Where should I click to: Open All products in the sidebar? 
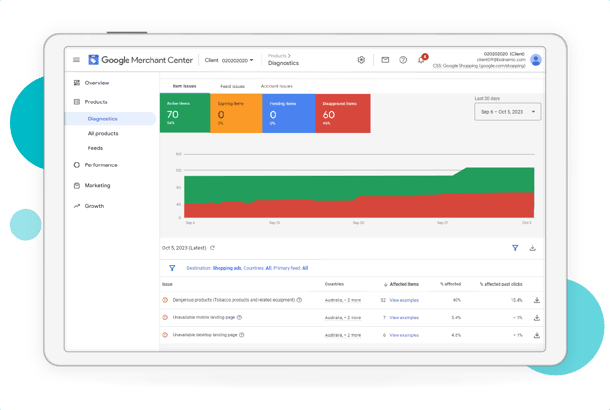(x=103, y=133)
